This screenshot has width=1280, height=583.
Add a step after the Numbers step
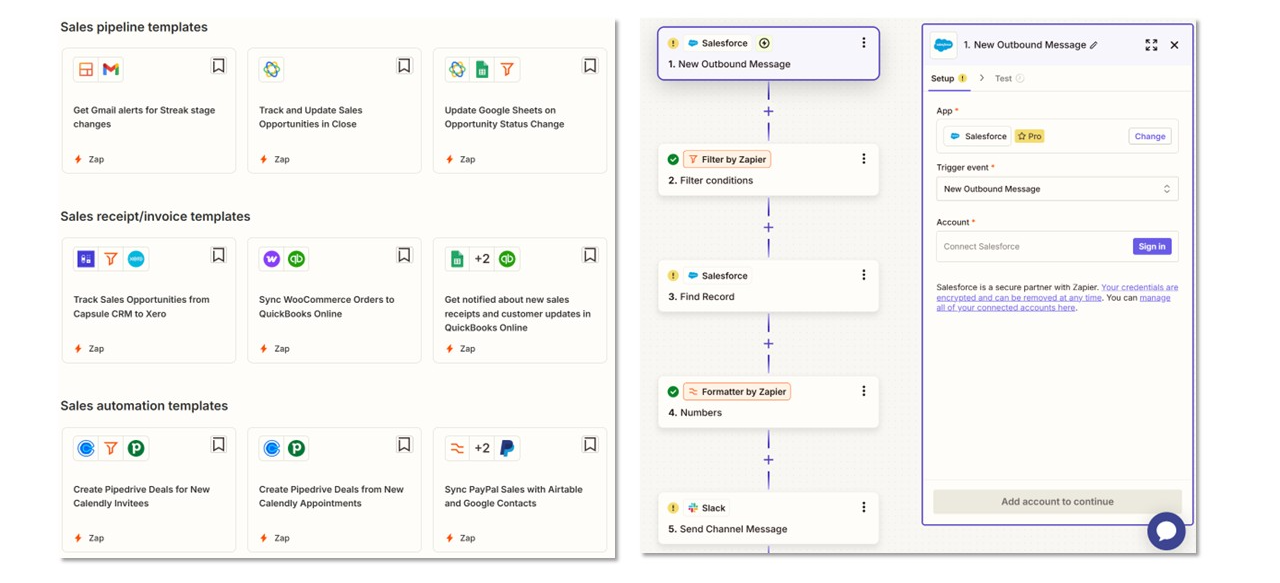[x=768, y=460]
